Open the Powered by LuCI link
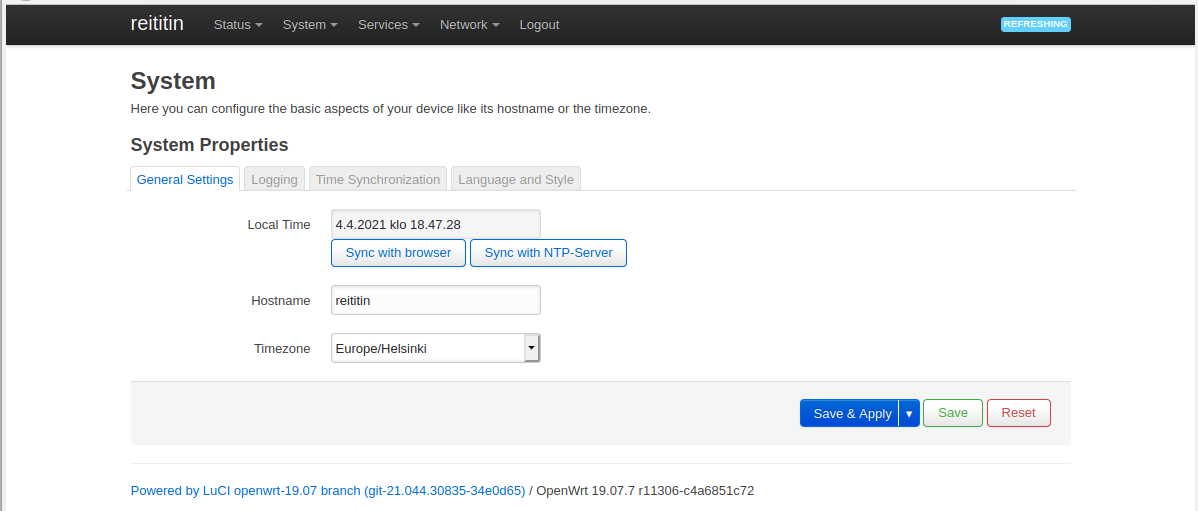This screenshot has width=1198, height=511. click(327, 491)
